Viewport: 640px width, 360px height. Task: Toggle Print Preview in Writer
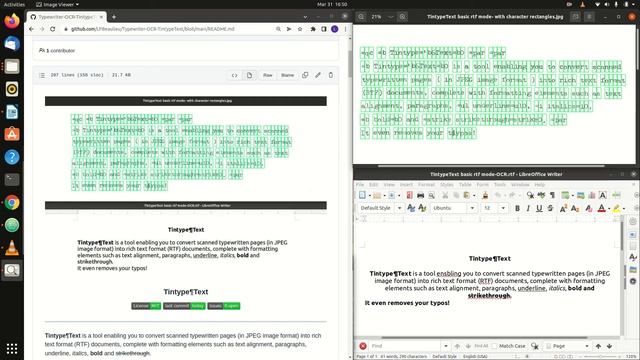coord(431,195)
